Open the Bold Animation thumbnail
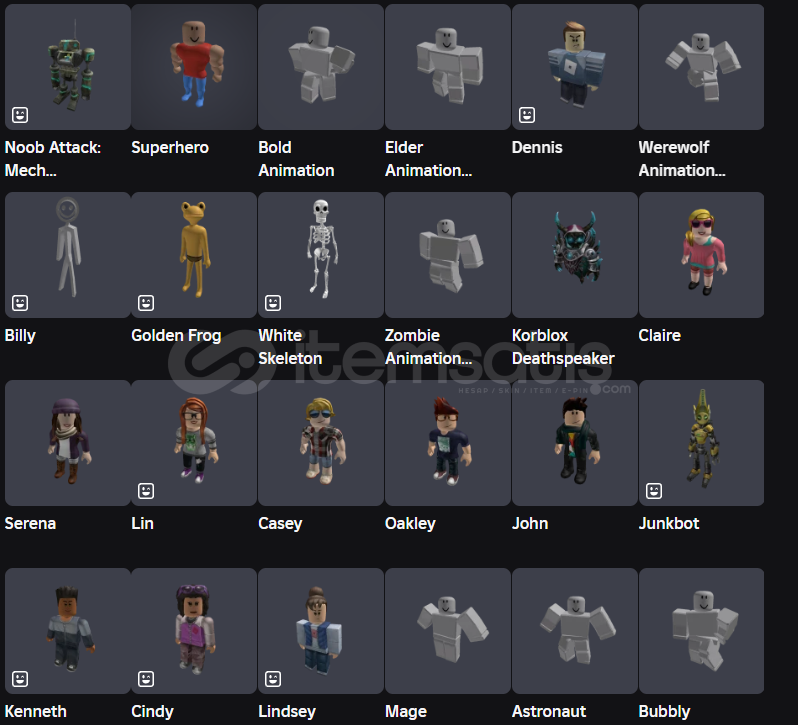Viewport: 798px width, 725px height. [321, 67]
